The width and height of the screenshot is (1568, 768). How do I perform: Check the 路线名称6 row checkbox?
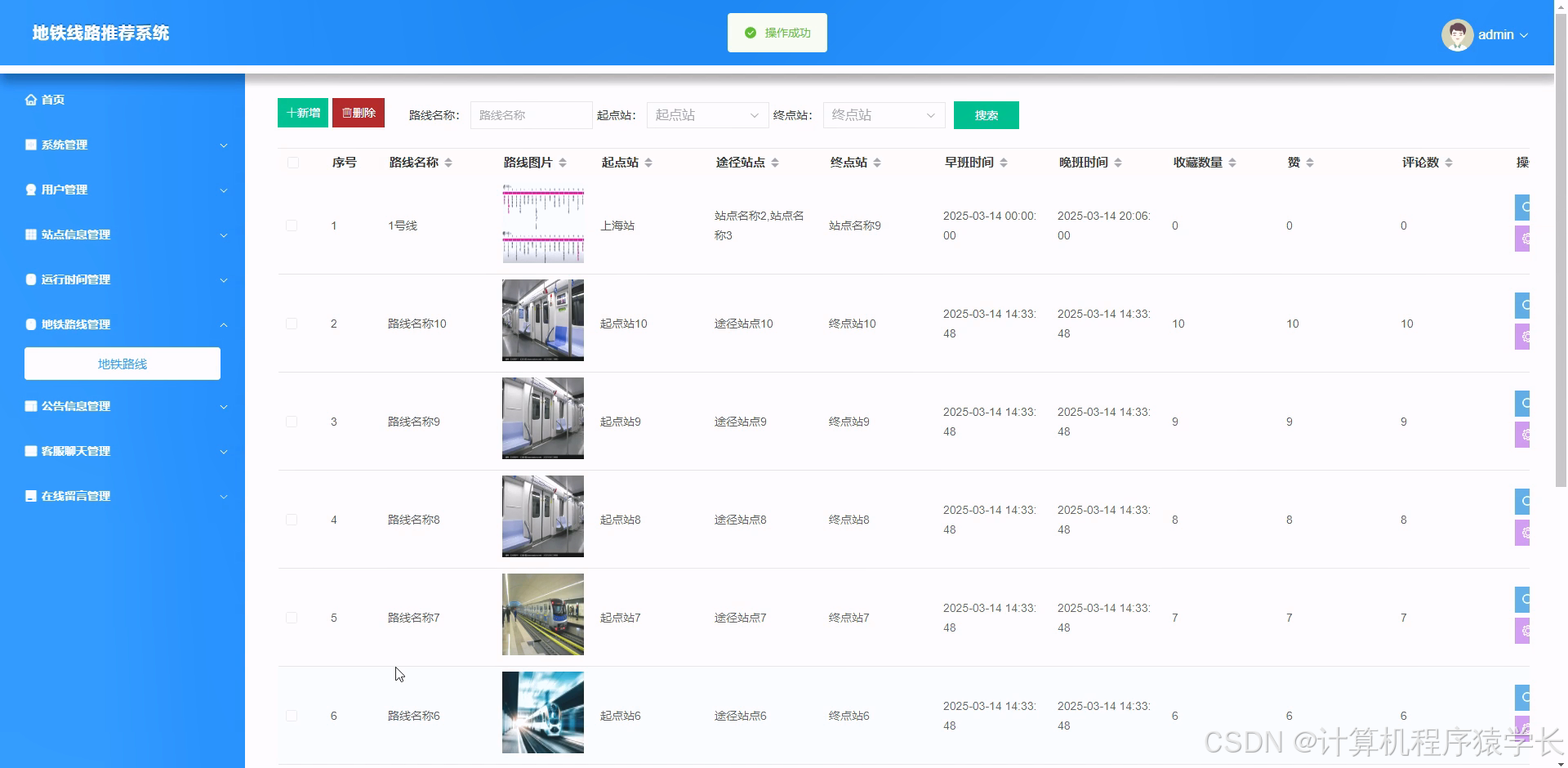(292, 716)
